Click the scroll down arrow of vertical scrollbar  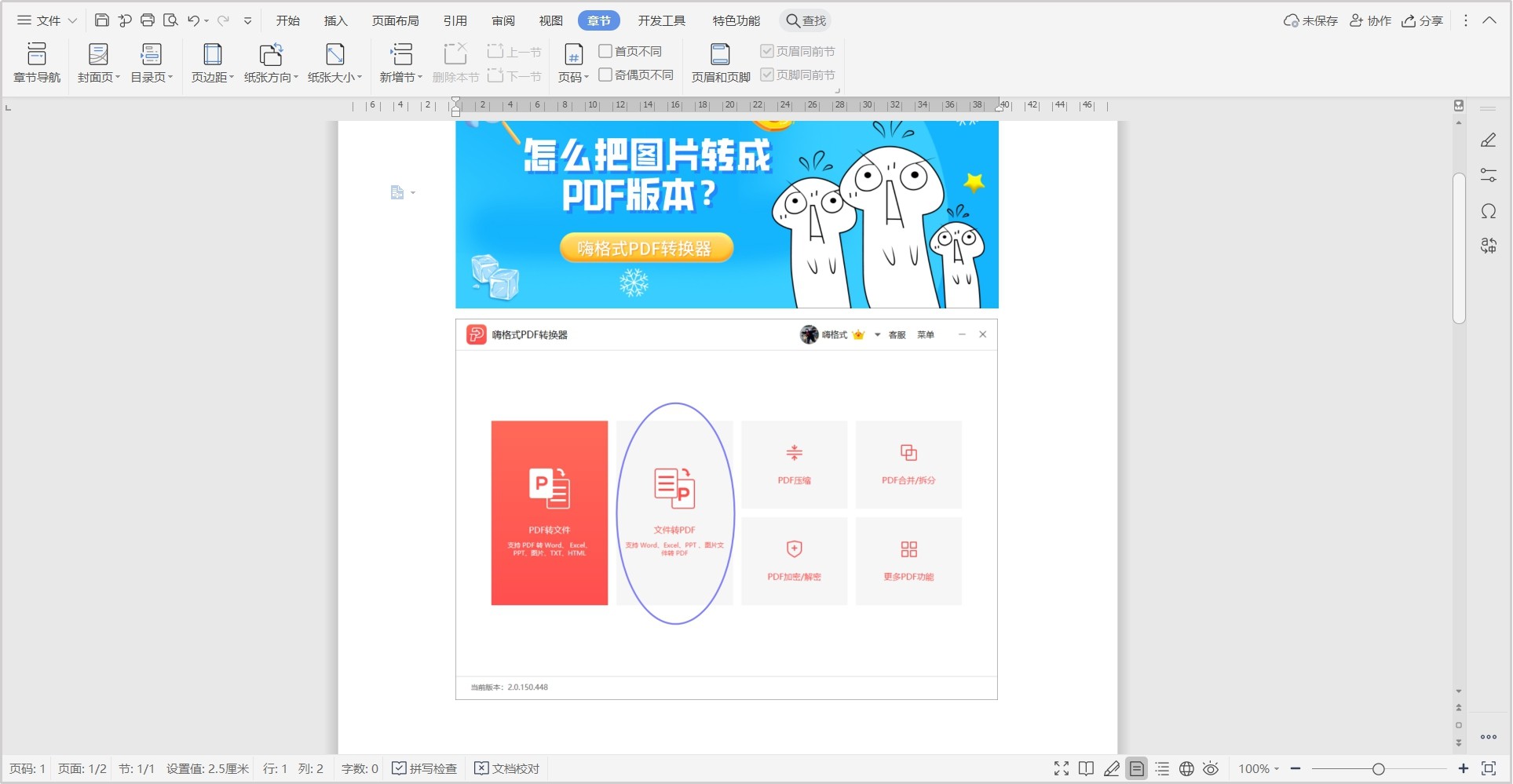(x=1459, y=691)
